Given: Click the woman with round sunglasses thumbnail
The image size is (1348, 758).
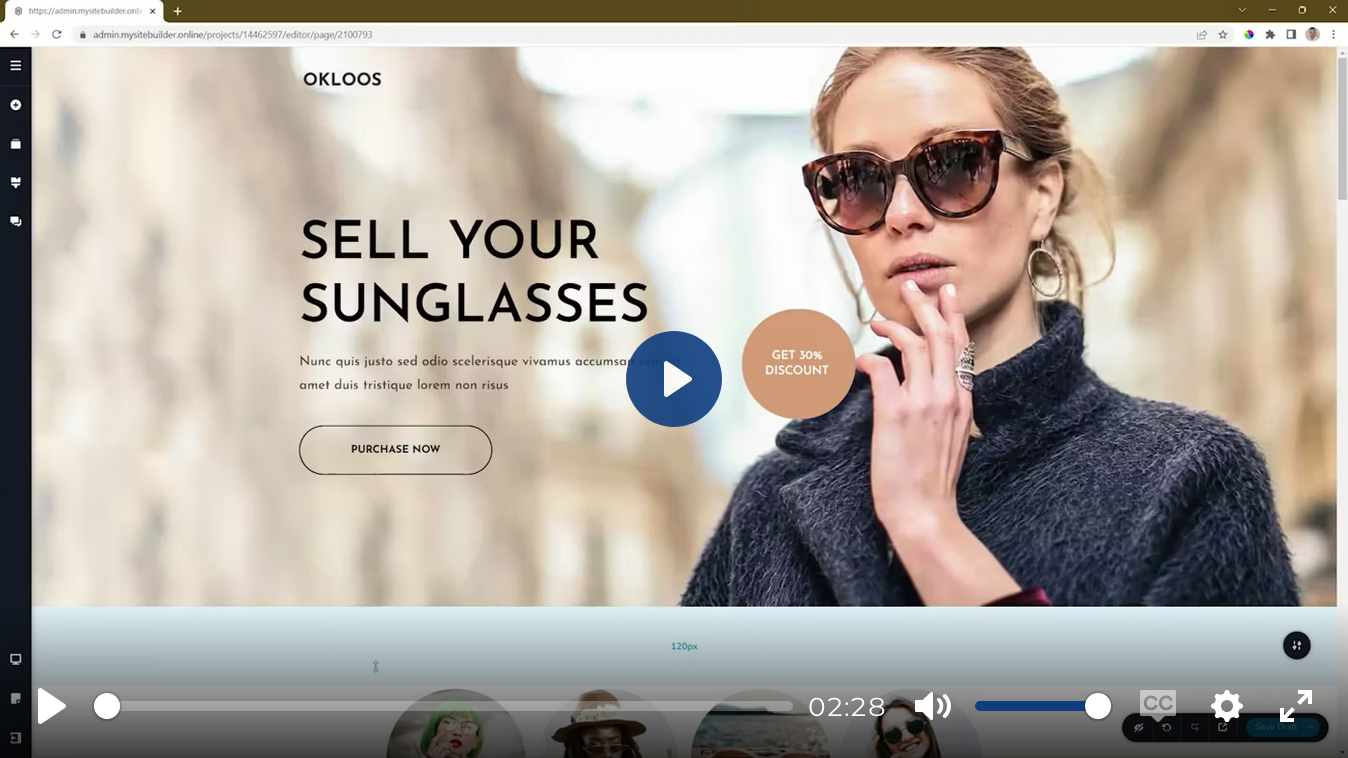Looking at the screenshot, I should coord(911,724).
